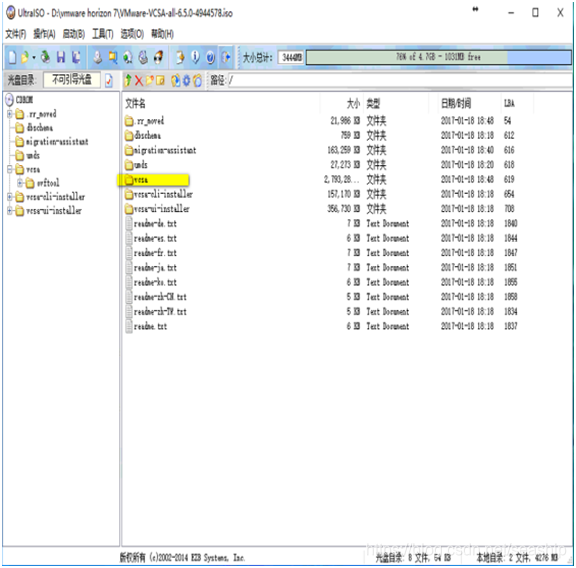The image size is (576, 568).
Task: Select readme-de.txt in the file list
Action: tap(151, 223)
